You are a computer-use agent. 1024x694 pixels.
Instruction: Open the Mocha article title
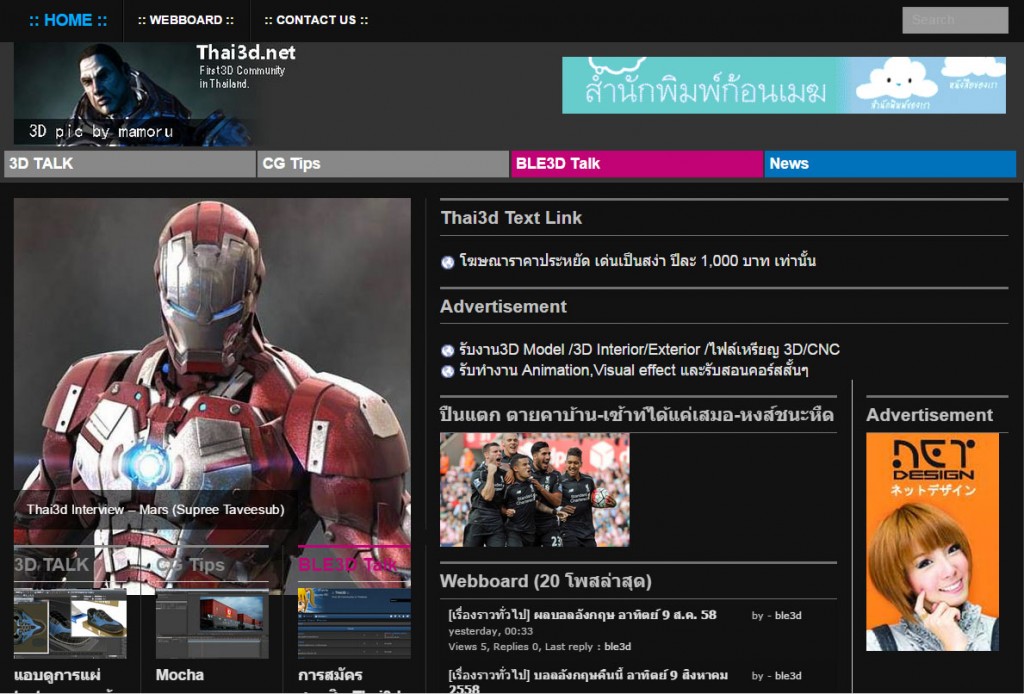pos(180,675)
